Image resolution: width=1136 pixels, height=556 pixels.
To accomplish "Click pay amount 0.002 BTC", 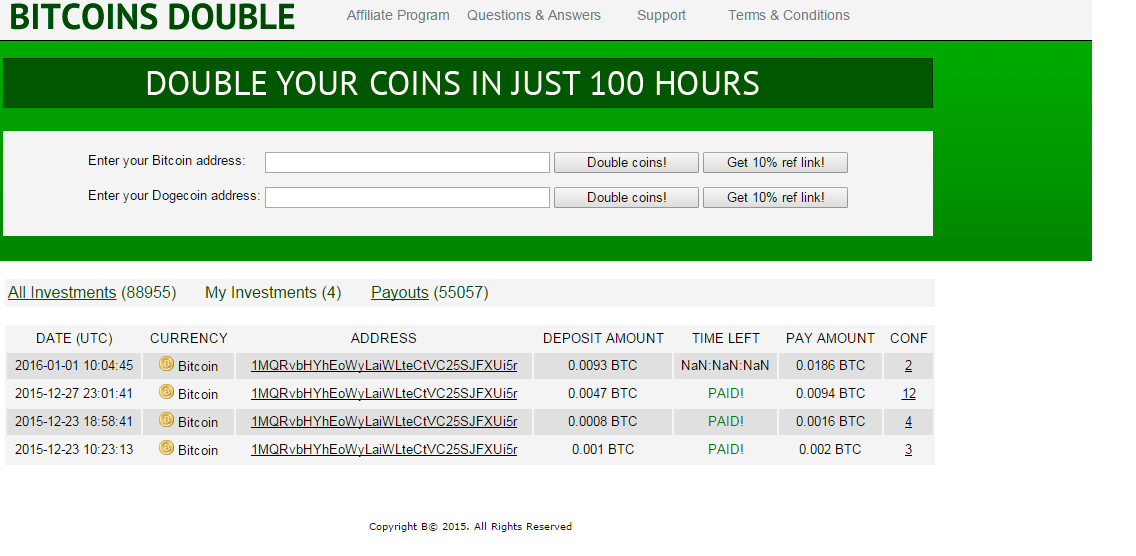I will (x=830, y=449).
